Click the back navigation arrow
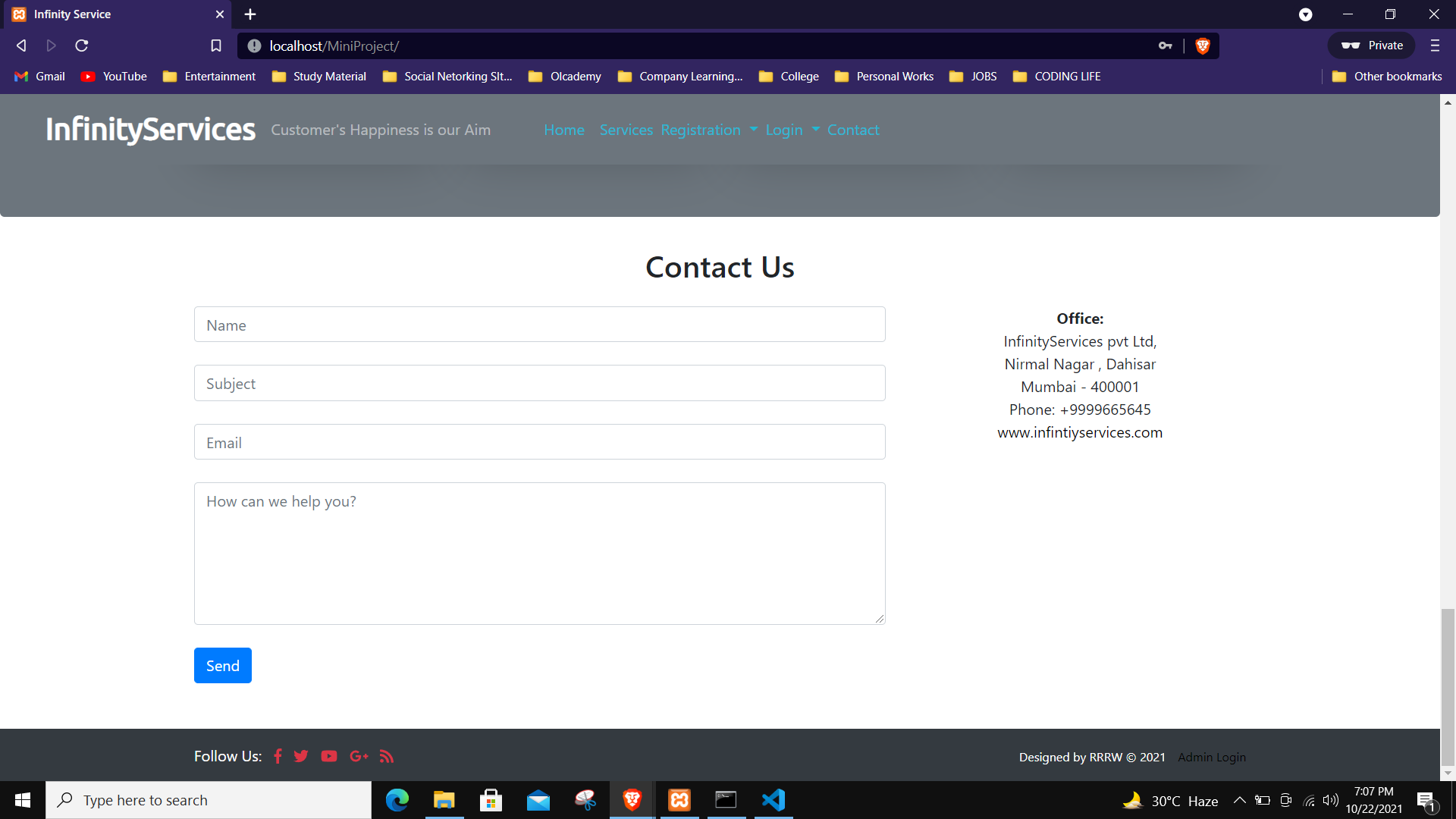This screenshot has height=819, width=1456. click(20, 45)
